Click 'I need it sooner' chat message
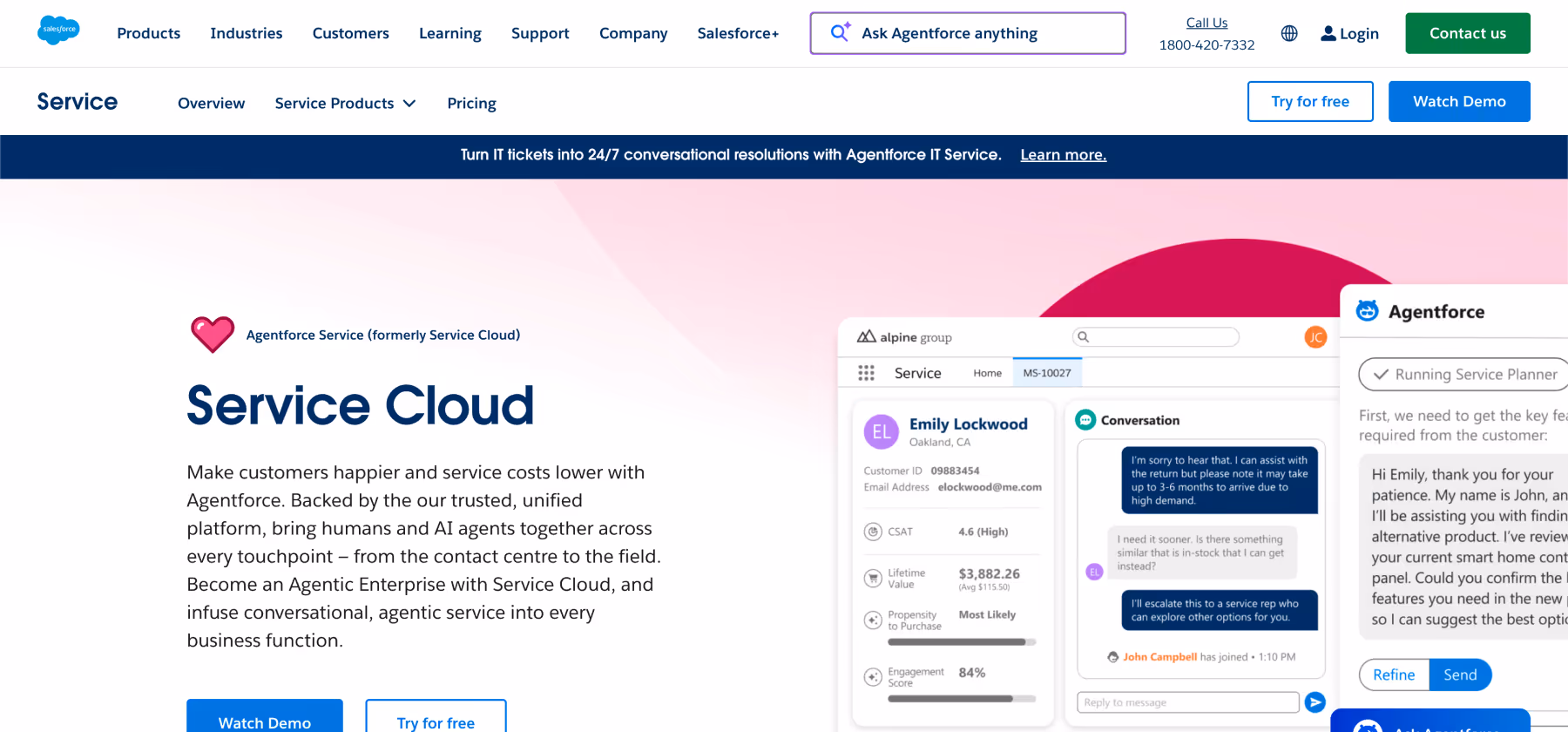This screenshot has width=1568, height=732. tap(1201, 552)
